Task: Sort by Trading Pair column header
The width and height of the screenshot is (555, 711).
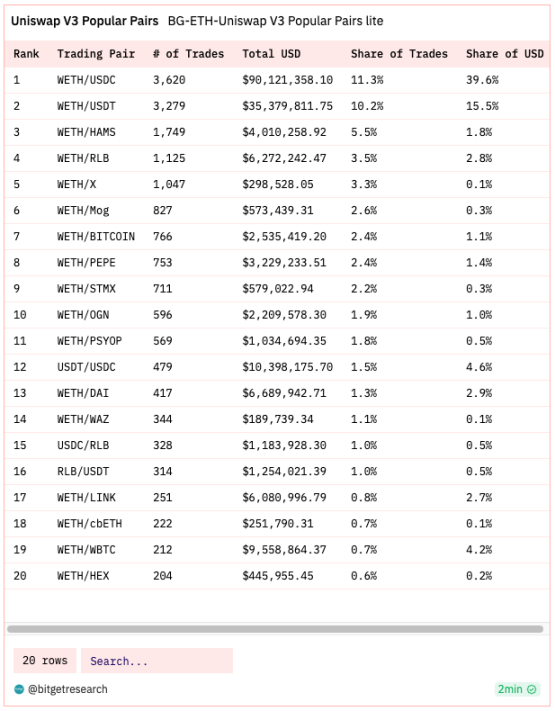Action: (96, 54)
